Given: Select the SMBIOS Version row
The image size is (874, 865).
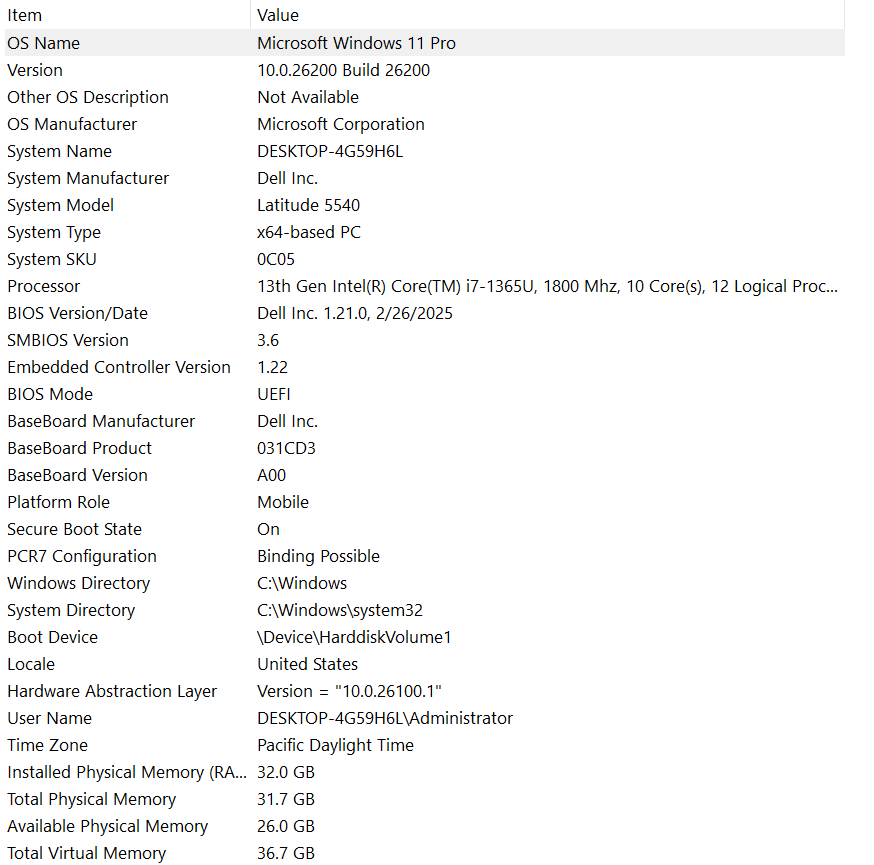Looking at the screenshot, I should tap(425, 340).
